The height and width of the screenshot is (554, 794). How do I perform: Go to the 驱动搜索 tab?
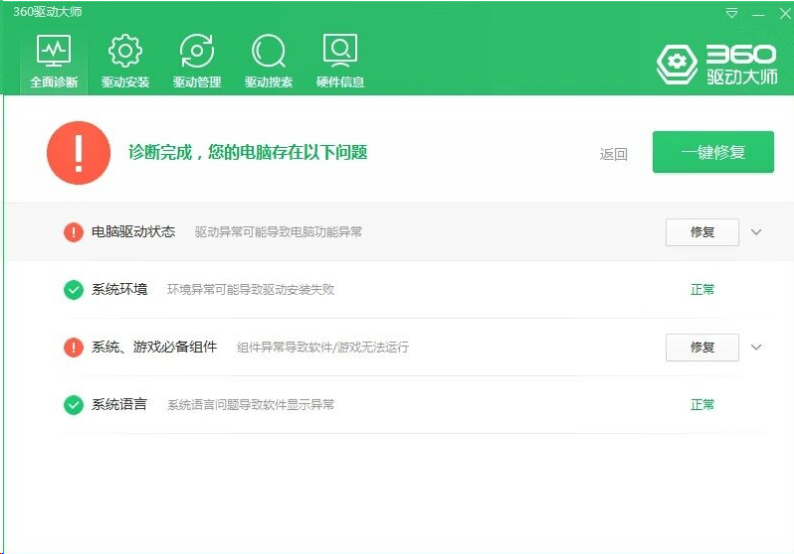point(268,61)
